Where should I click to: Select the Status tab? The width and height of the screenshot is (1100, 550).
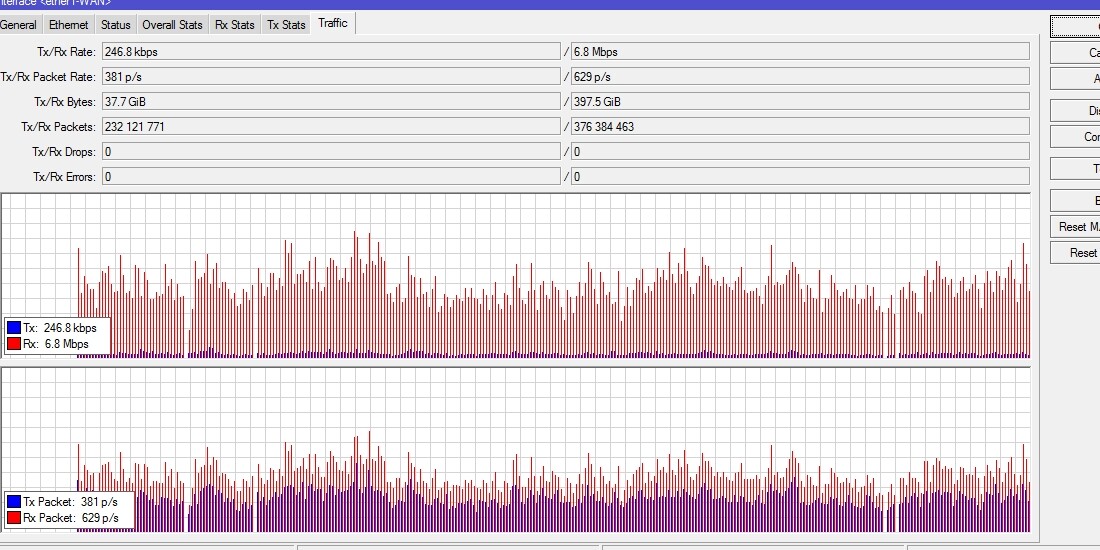pyautogui.click(x=115, y=25)
